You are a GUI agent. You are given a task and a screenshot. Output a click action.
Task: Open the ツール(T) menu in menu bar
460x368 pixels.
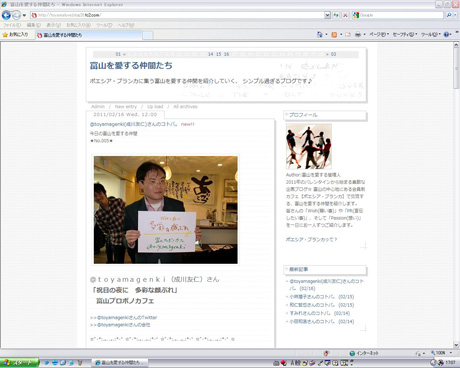pyautogui.click(x=104, y=25)
